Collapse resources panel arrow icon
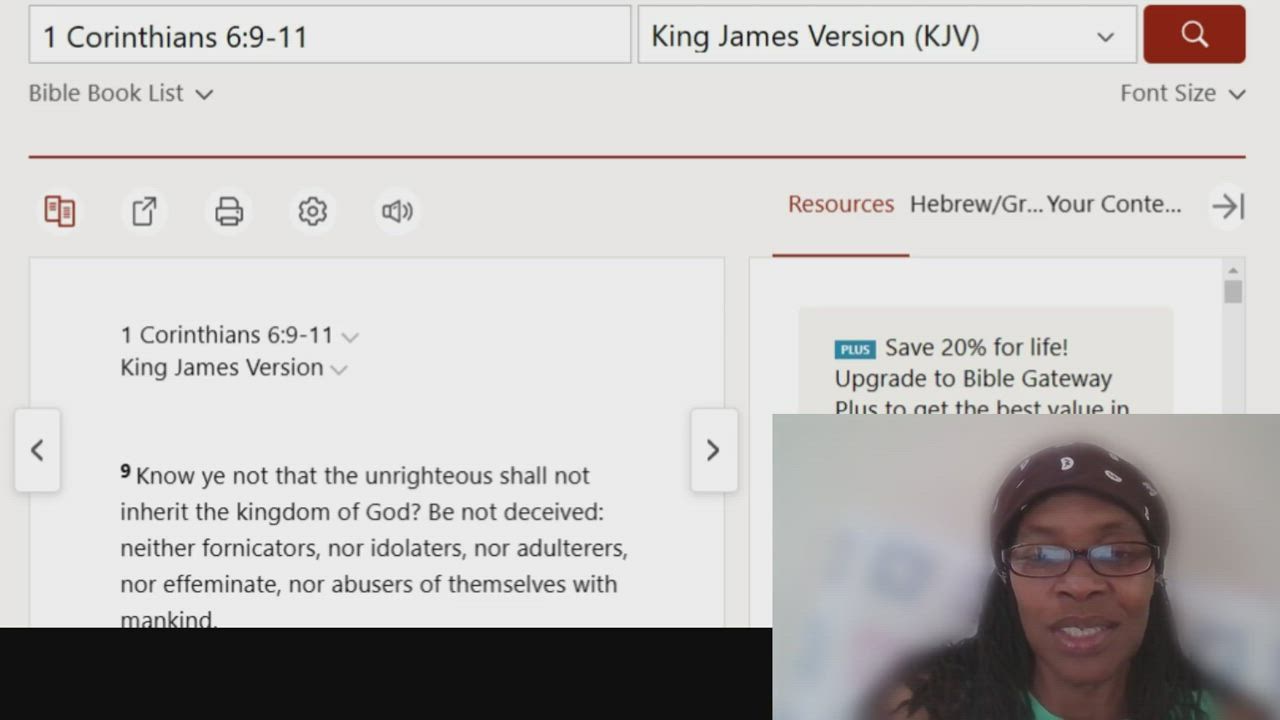The image size is (1280, 720). pos(1227,207)
